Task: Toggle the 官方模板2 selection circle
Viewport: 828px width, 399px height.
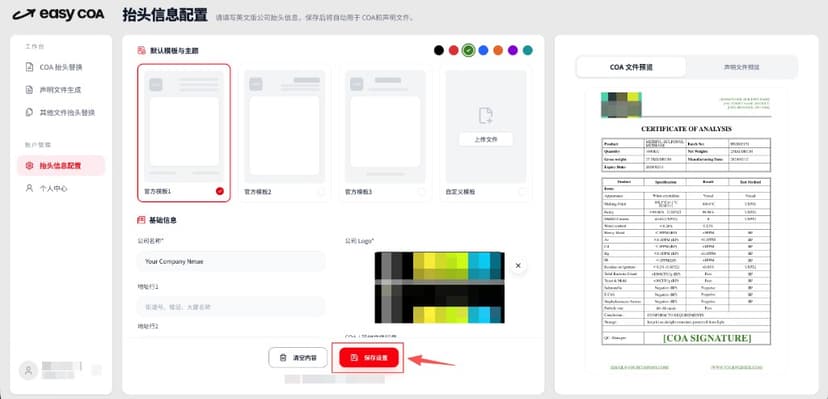Action: point(321,192)
